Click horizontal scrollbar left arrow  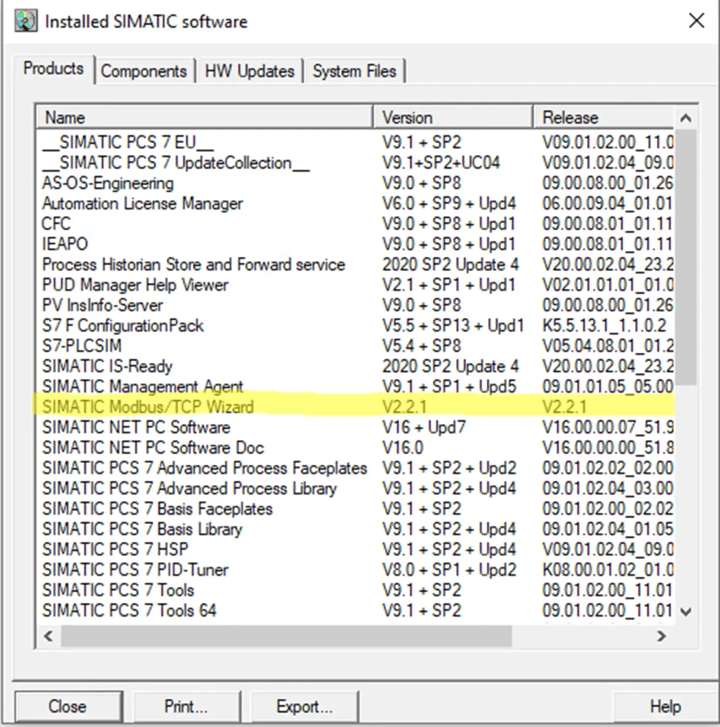coord(48,636)
